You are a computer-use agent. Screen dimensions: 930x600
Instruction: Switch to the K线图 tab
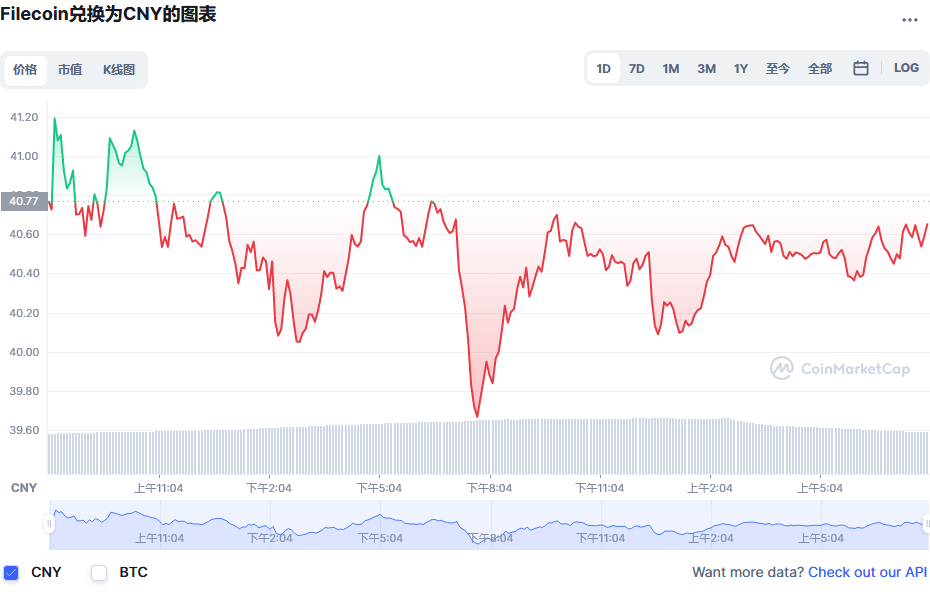click(x=119, y=69)
